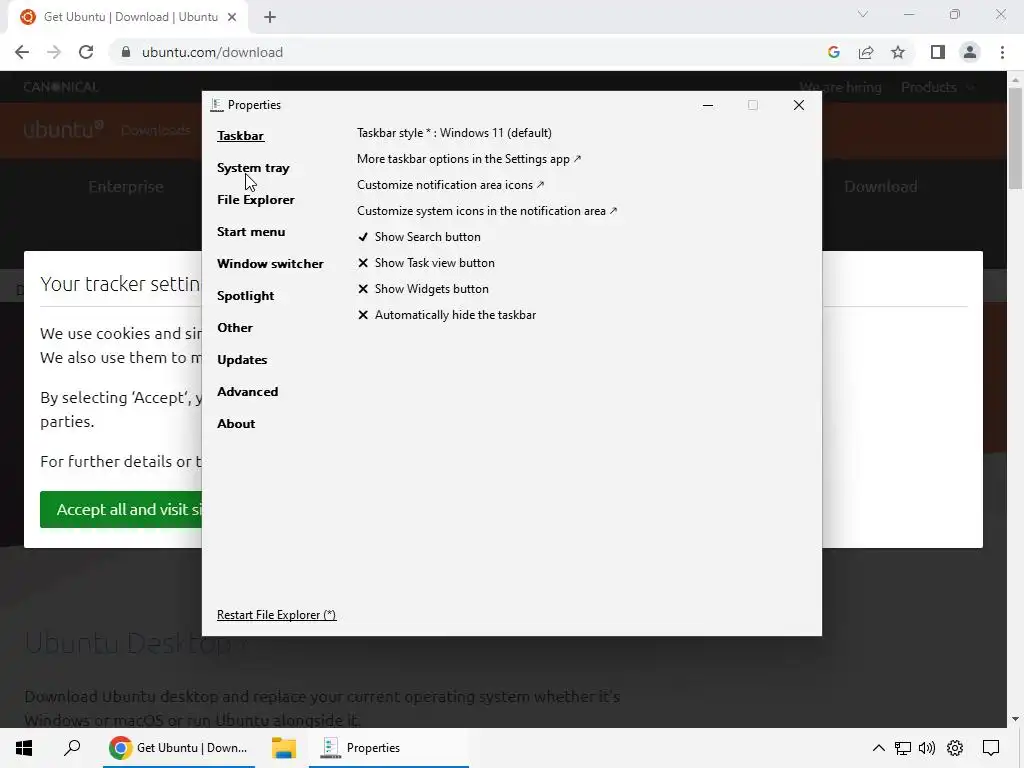The height and width of the screenshot is (768, 1024).
Task: Click the page scrollbar down arrow
Action: (1015, 719)
